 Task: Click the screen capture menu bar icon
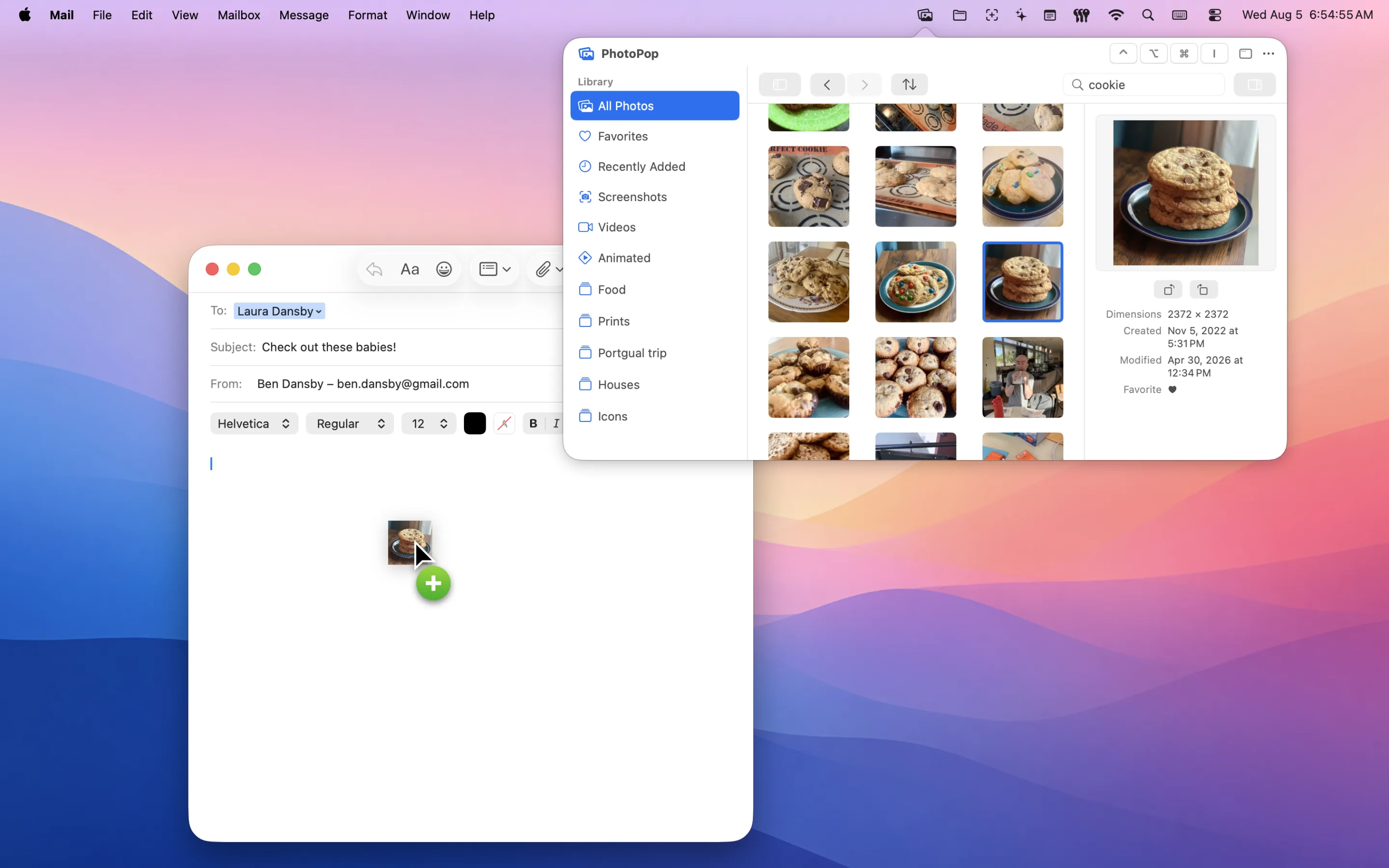tap(991, 15)
